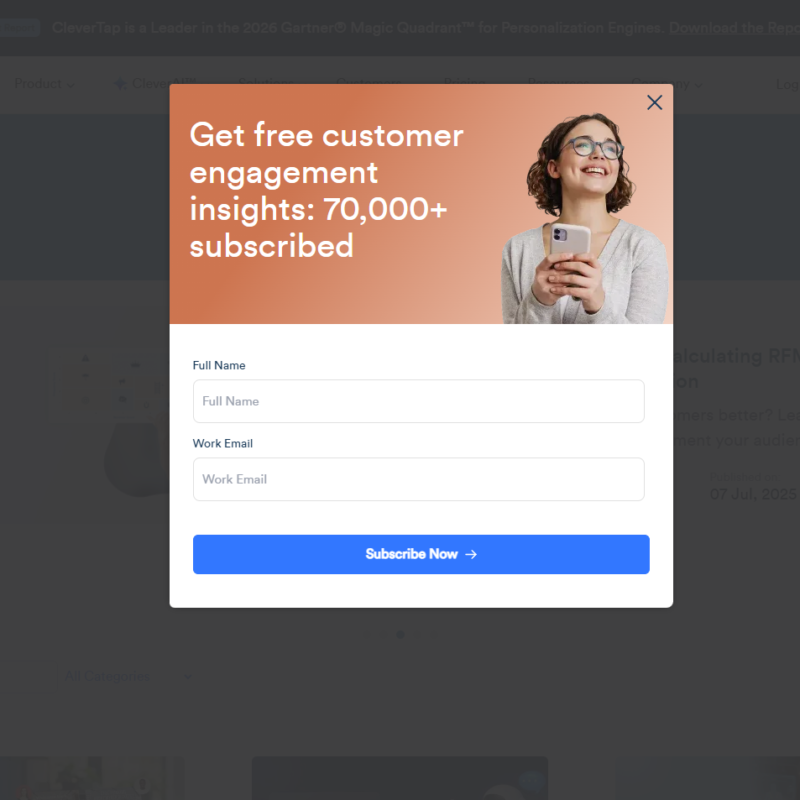The width and height of the screenshot is (800, 800).
Task: Click the chat bubble icon at bottom
Action: pyautogui.click(x=531, y=781)
